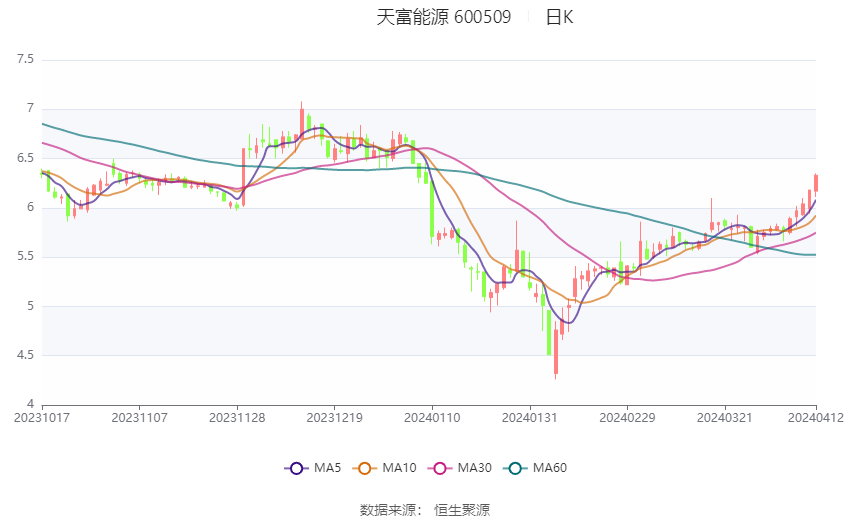850x518 pixels.
Task: Toggle the MA10 orange legend circle
Action: coord(366,468)
